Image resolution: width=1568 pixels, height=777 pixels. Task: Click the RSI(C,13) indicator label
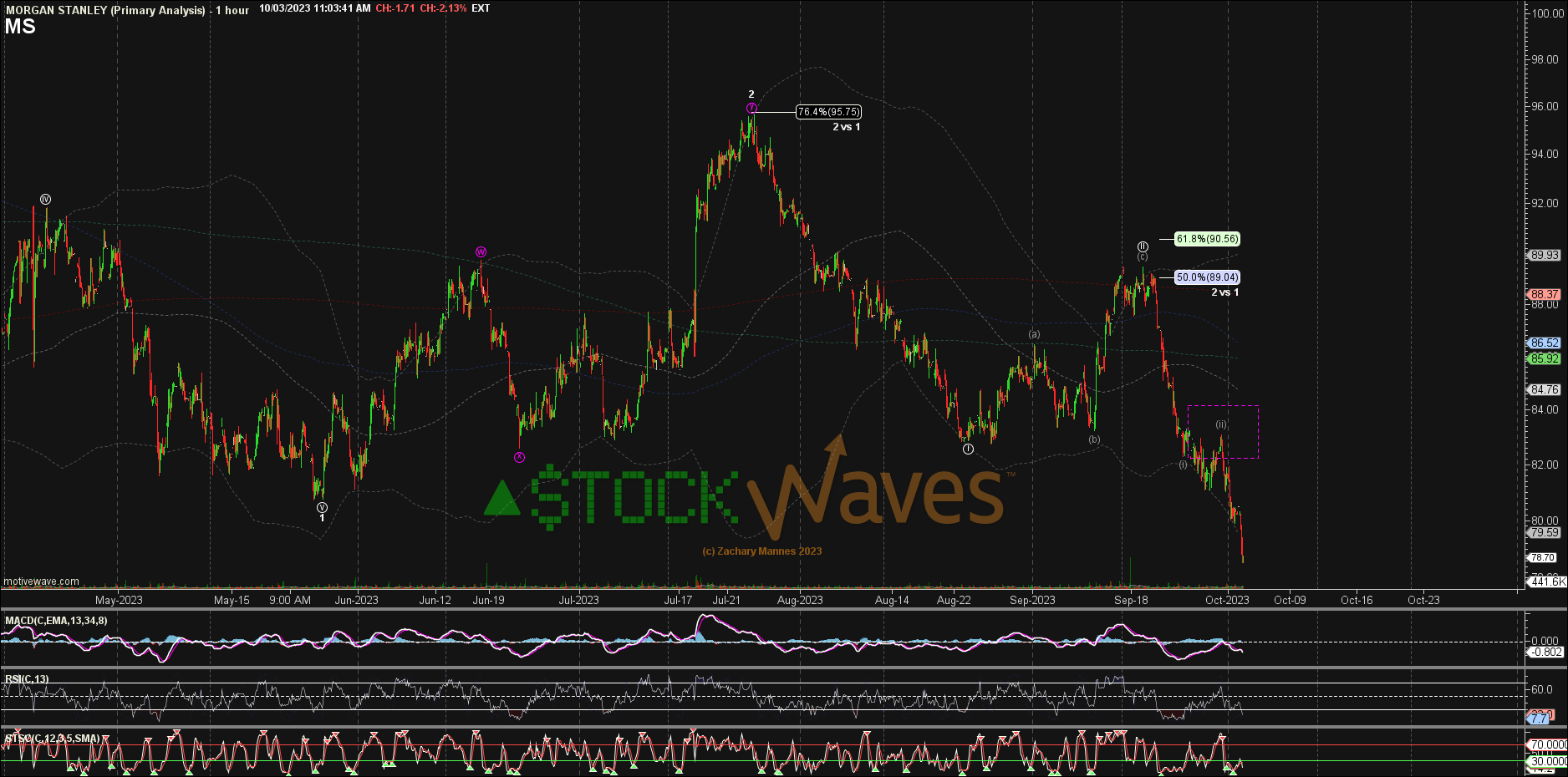tap(27, 679)
